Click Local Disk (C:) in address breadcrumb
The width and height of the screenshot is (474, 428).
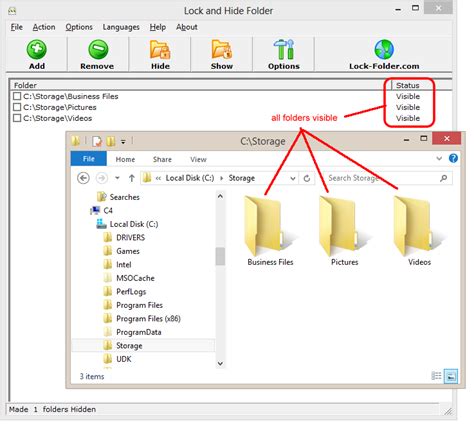[x=190, y=178]
